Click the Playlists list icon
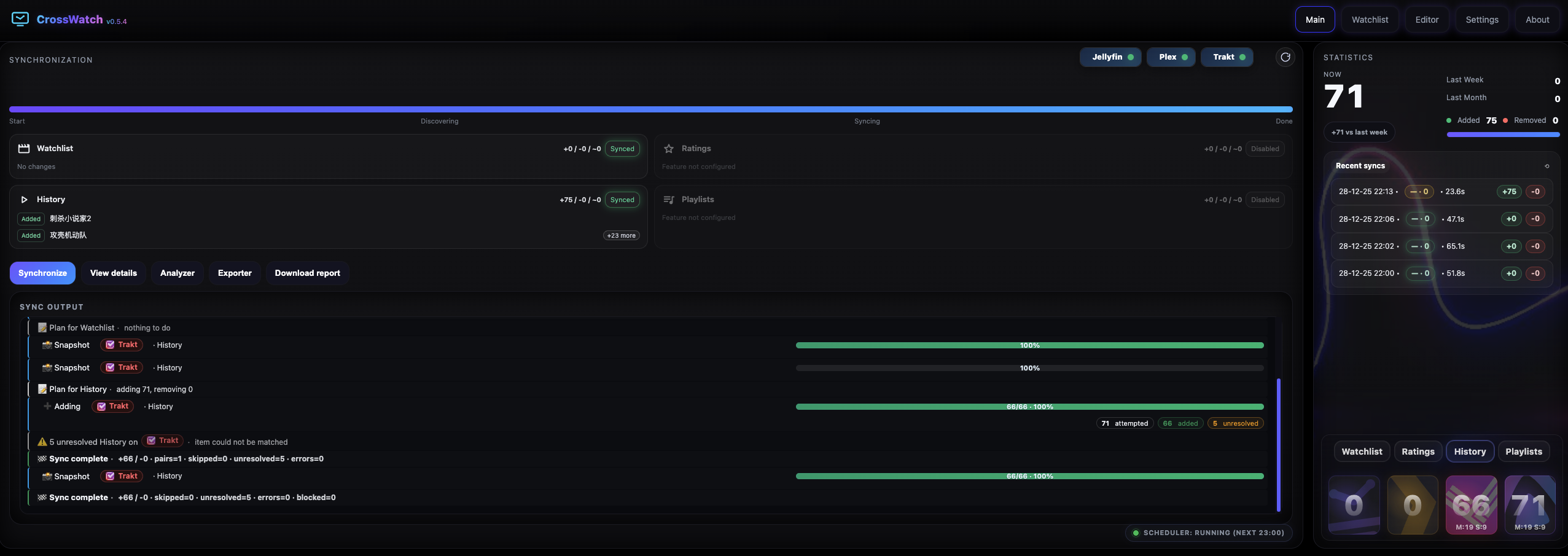 point(669,200)
